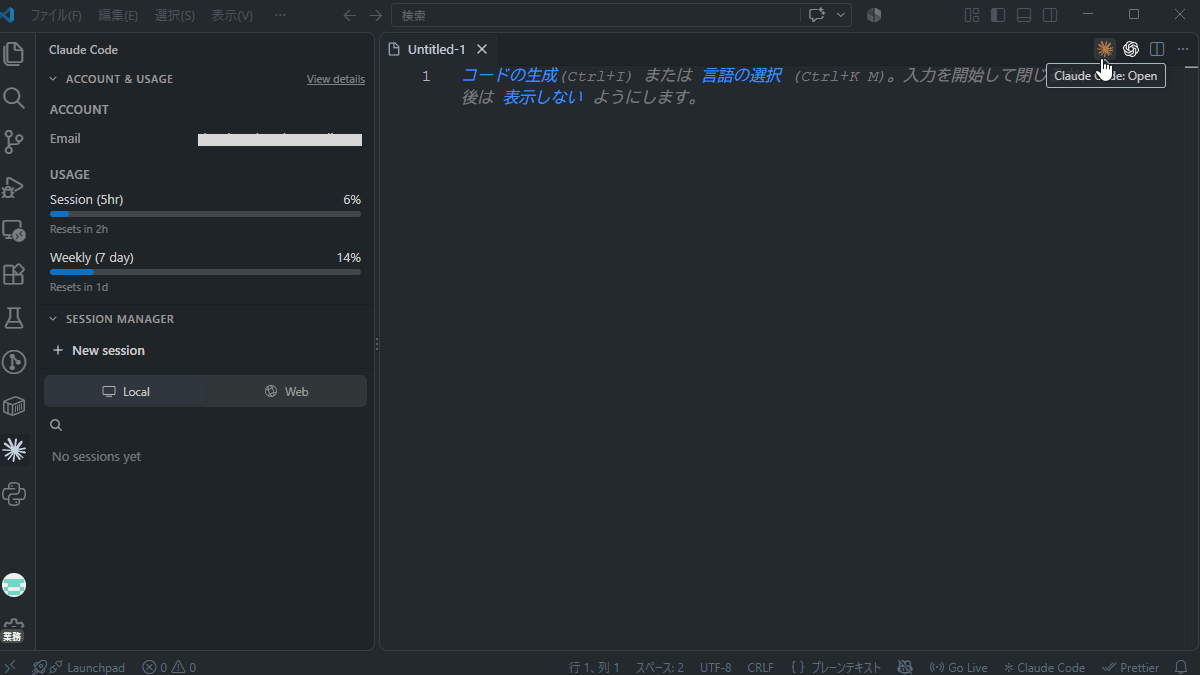The height and width of the screenshot is (675, 1200).
Task: Click the Copilot status icon in status bar
Action: 905,667
